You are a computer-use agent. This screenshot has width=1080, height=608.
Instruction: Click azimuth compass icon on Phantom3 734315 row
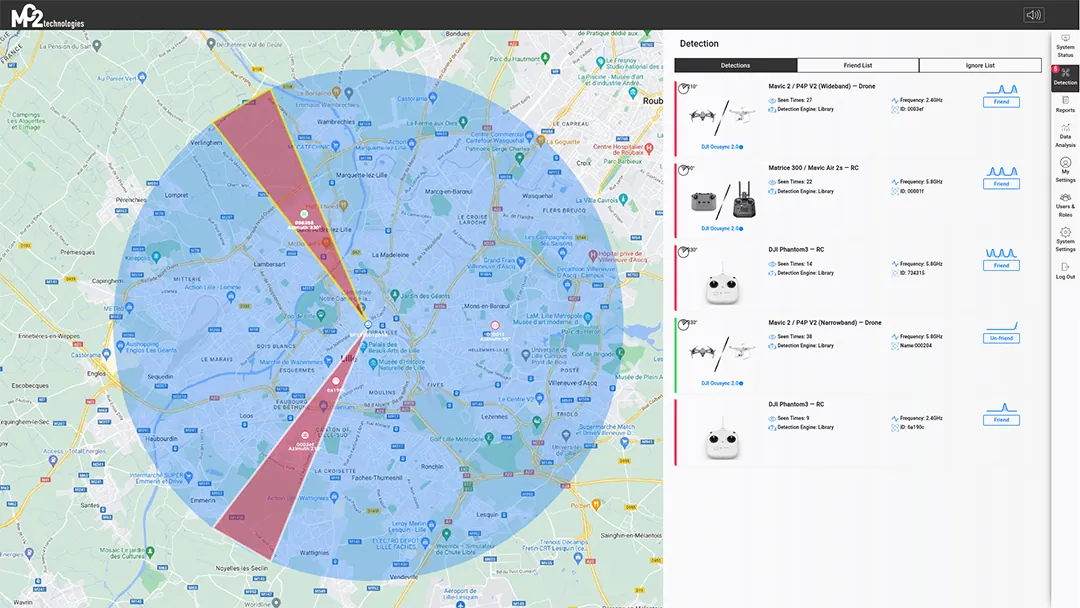pyautogui.click(x=683, y=252)
